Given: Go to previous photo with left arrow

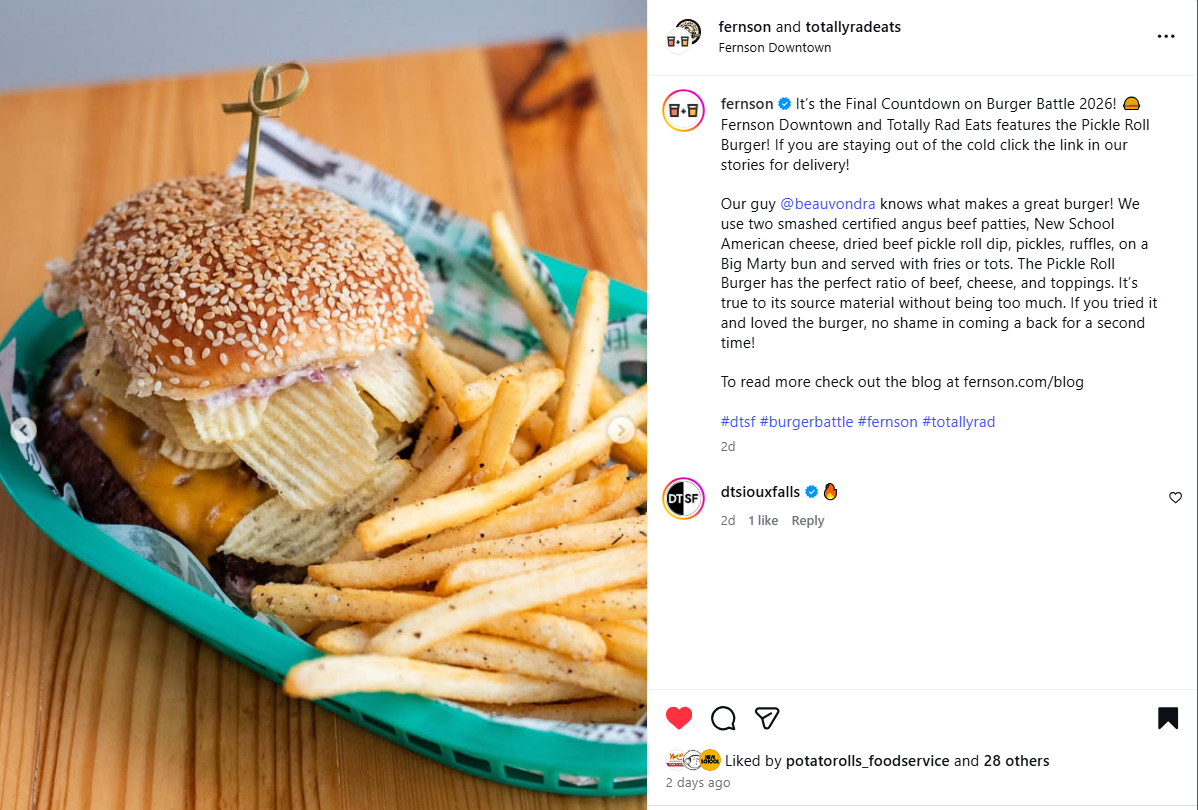Looking at the screenshot, I should (x=24, y=430).
